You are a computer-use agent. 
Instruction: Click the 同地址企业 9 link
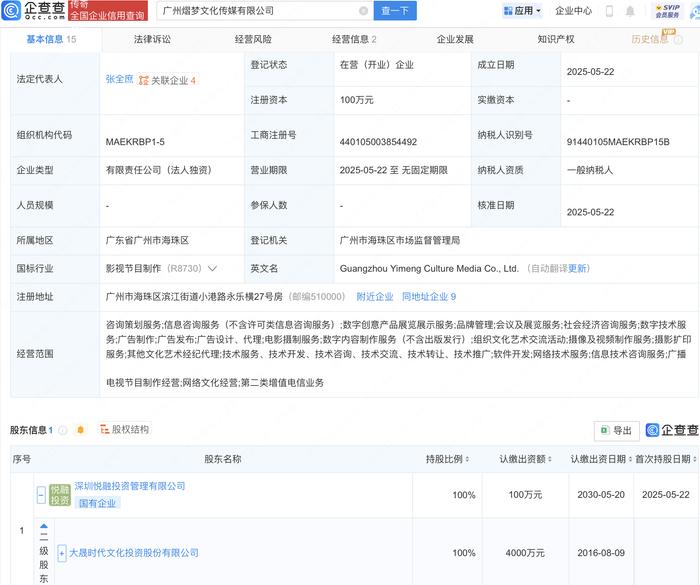429,297
